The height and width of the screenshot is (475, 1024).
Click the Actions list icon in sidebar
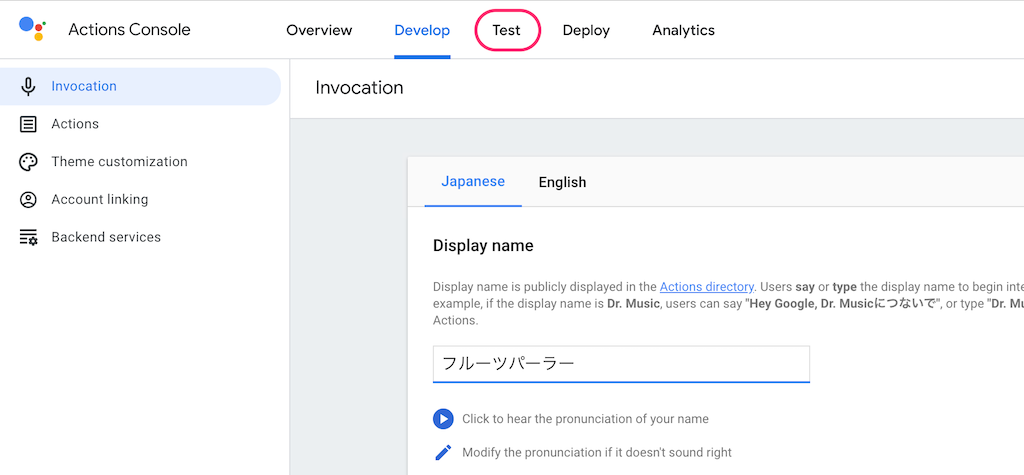coord(28,124)
